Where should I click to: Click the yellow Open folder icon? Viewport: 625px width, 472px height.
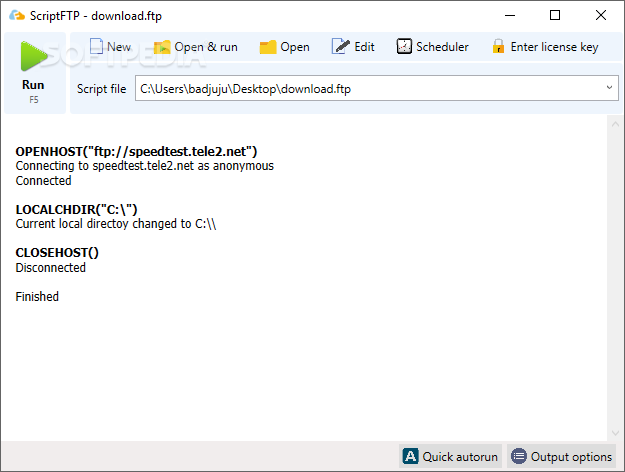[268, 47]
